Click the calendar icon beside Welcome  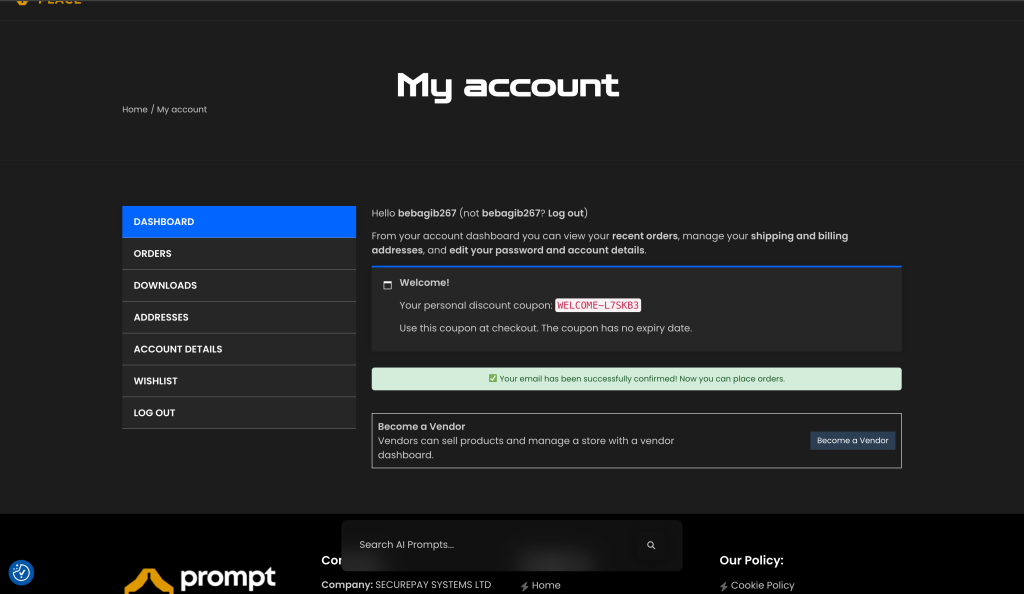[387, 285]
